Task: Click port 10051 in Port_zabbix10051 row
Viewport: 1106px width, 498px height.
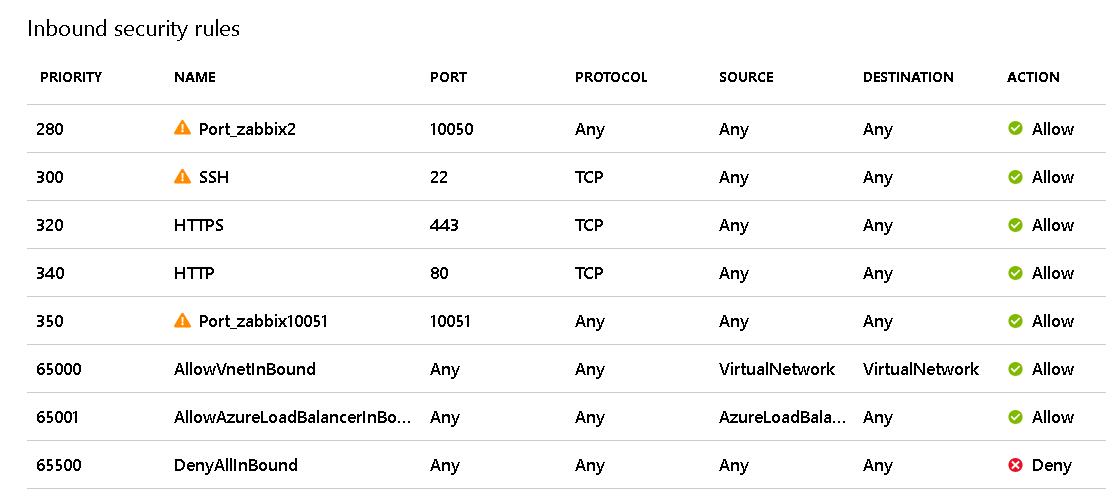Action: 450,321
